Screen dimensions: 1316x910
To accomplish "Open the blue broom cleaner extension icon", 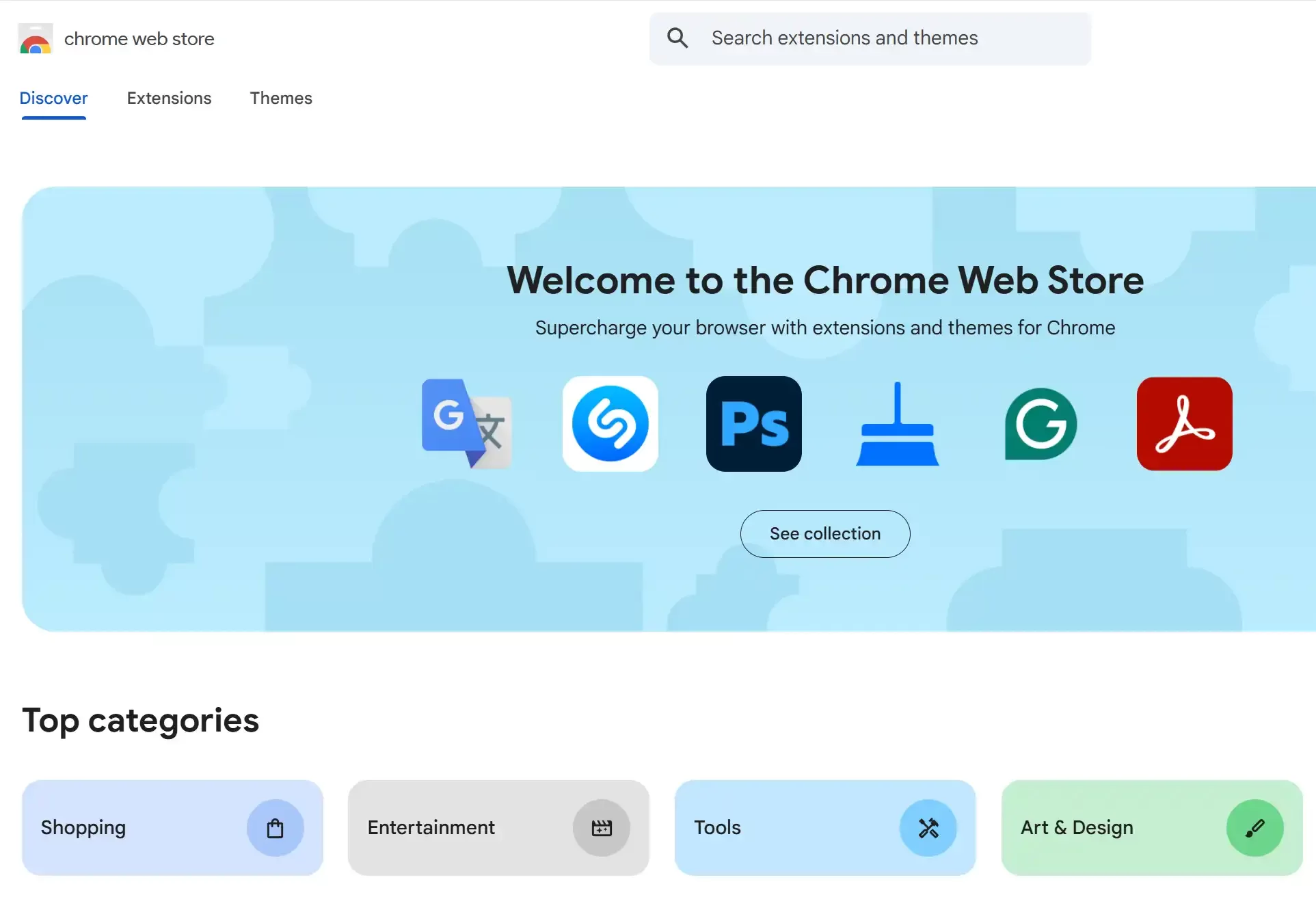I will coord(898,424).
